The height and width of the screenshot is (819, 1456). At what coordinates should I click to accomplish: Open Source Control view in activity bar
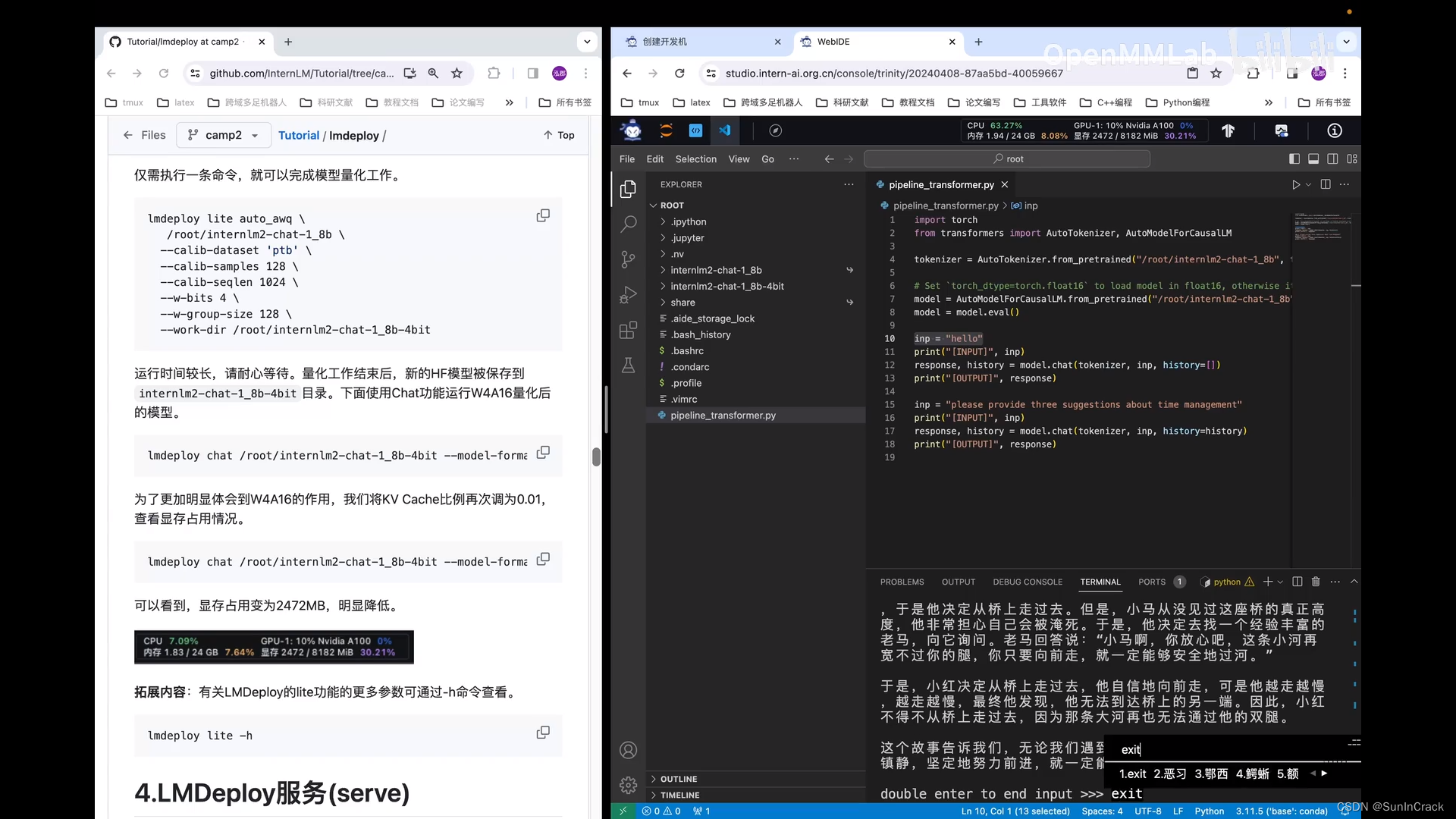tap(628, 259)
